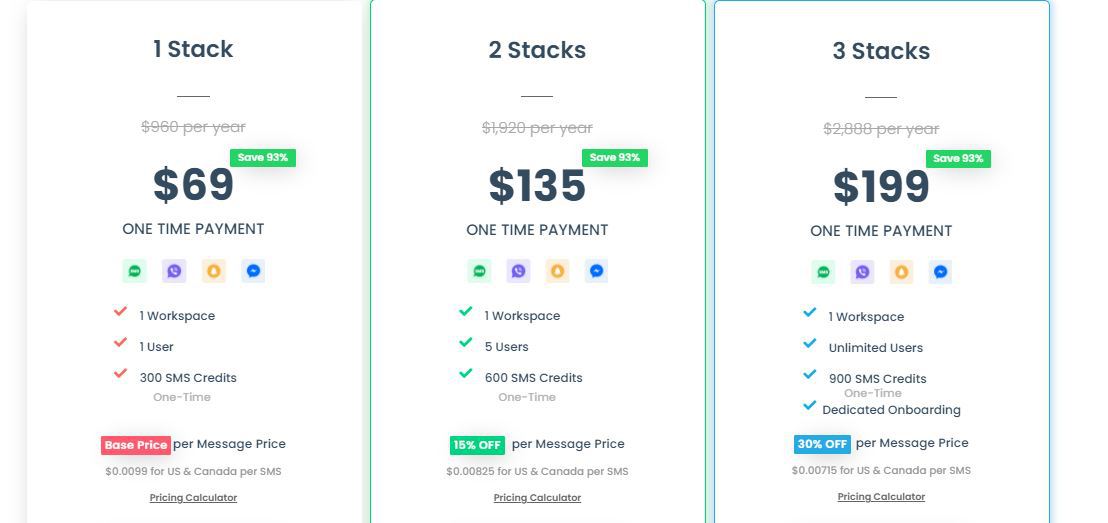
Task: Click the $199 price in 3 Stacks plan
Action: point(881,187)
